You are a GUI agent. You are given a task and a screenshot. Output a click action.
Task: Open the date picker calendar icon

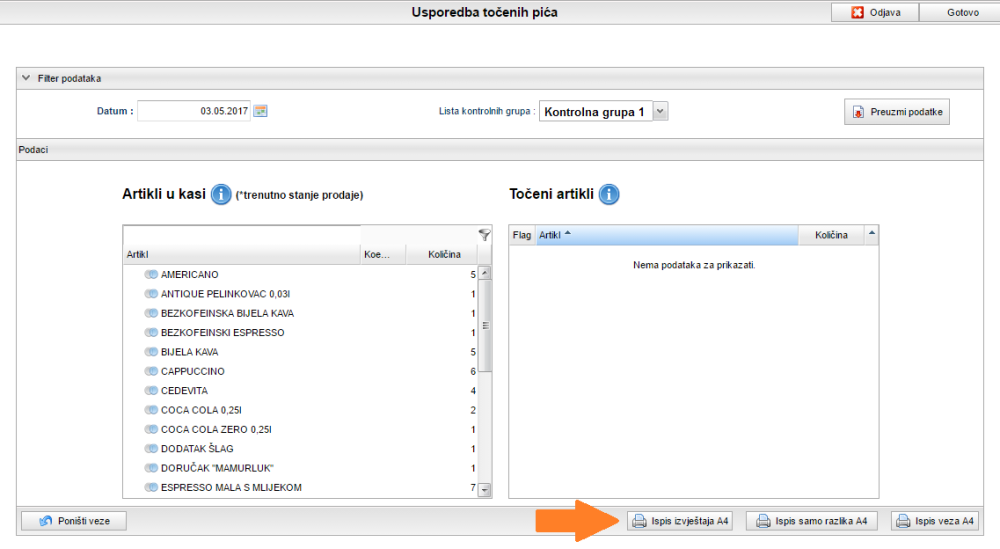pyautogui.click(x=260, y=111)
